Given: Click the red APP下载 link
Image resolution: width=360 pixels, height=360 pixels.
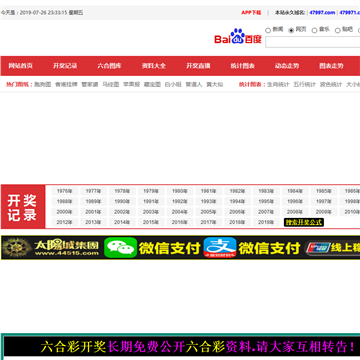Looking at the screenshot, I should [251, 13].
